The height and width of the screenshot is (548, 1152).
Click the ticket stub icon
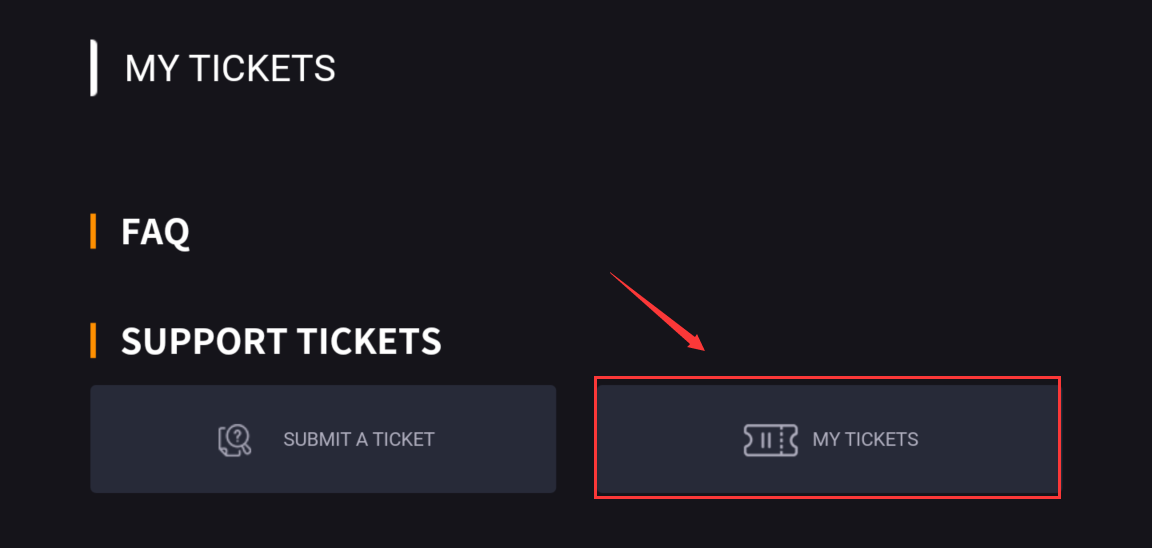pyautogui.click(x=770, y=440)
